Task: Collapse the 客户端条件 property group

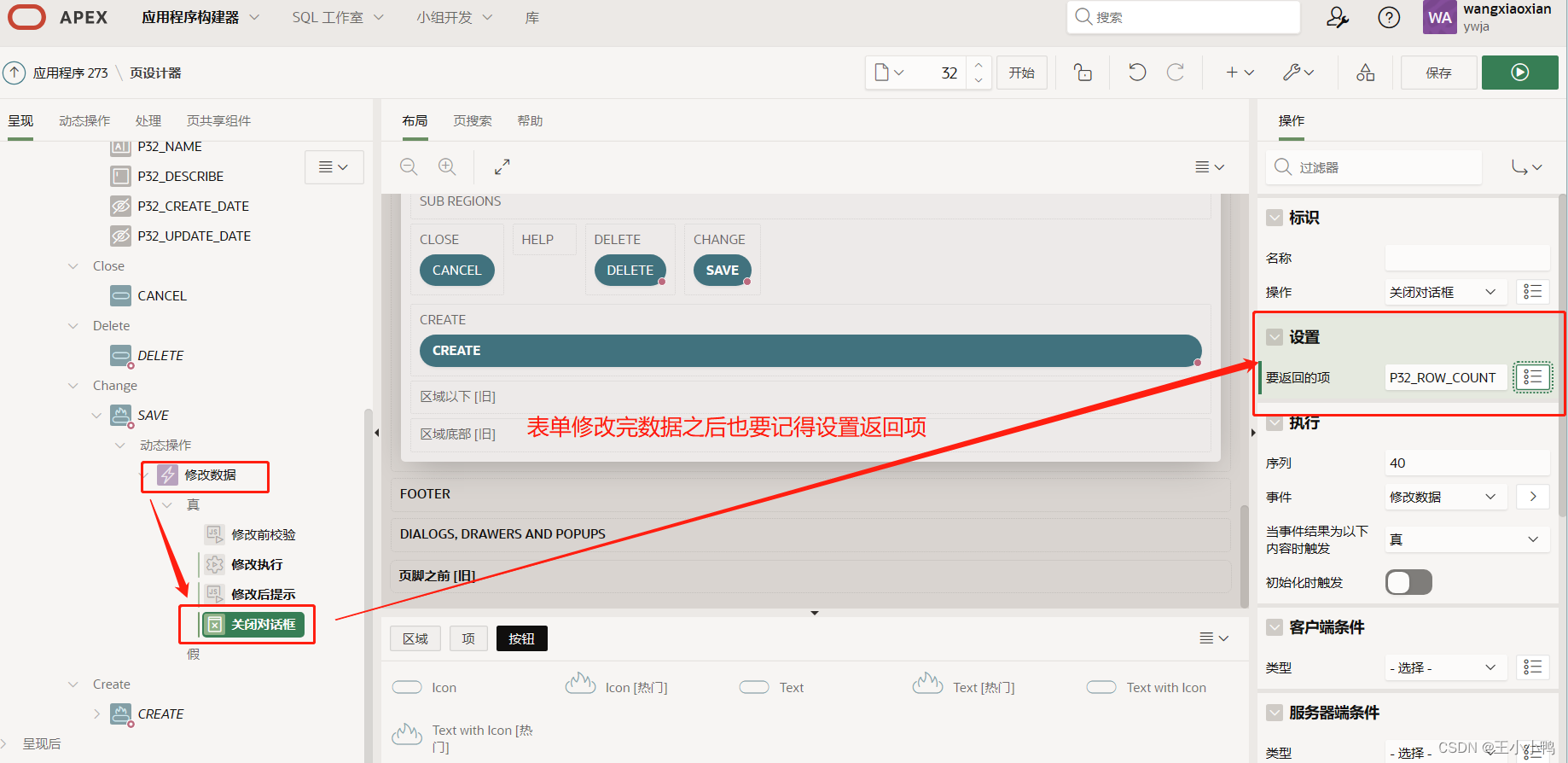Action: coord(1275,627)
